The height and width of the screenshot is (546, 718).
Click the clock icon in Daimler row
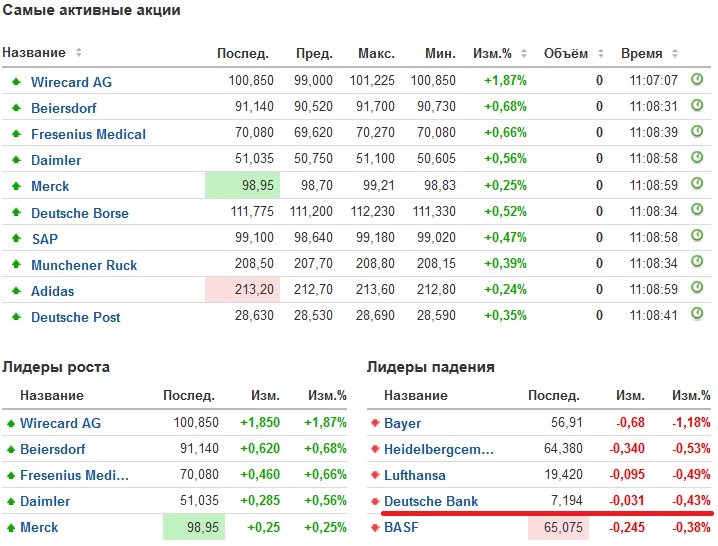point(696,158)
